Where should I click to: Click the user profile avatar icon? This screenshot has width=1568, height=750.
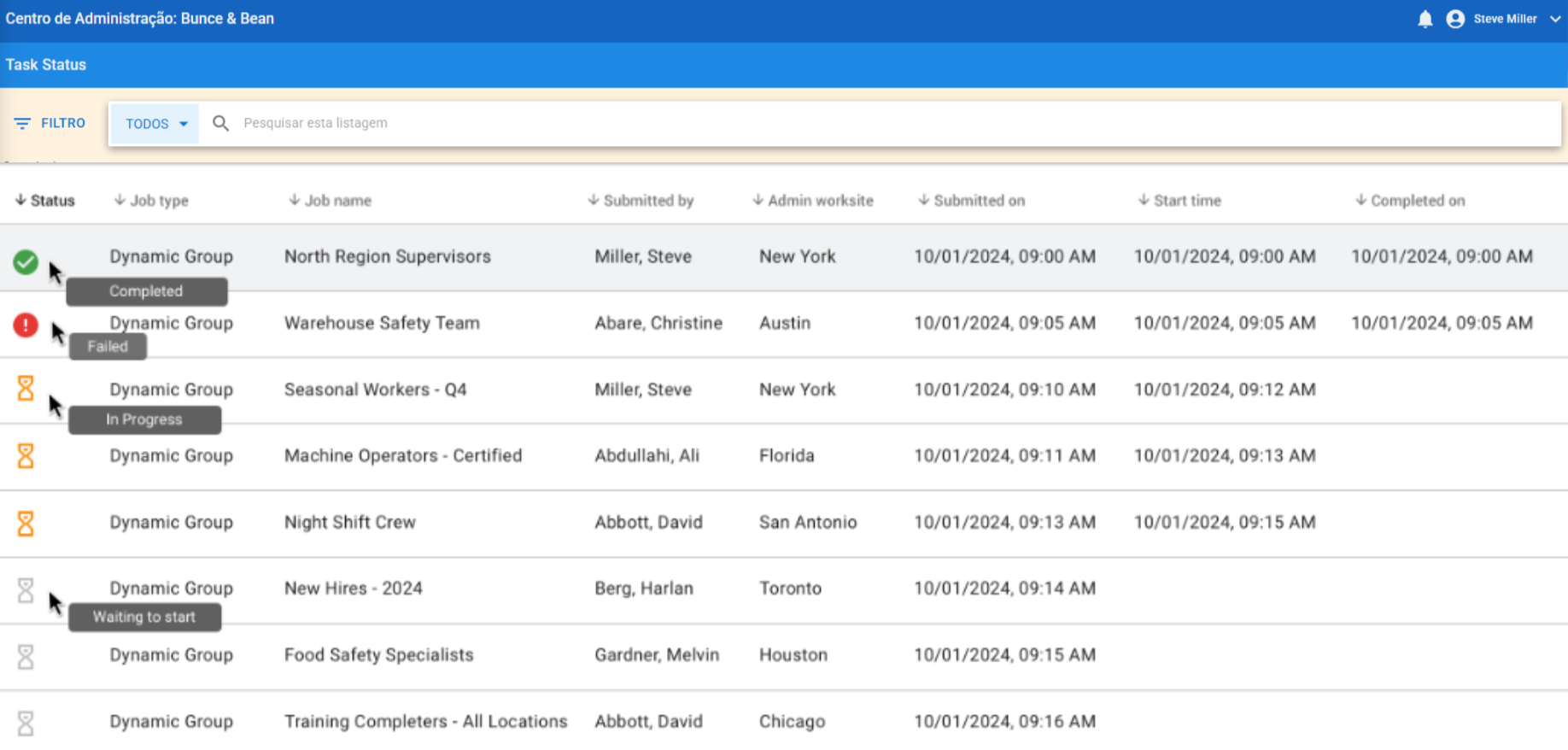click(1455, 19)
